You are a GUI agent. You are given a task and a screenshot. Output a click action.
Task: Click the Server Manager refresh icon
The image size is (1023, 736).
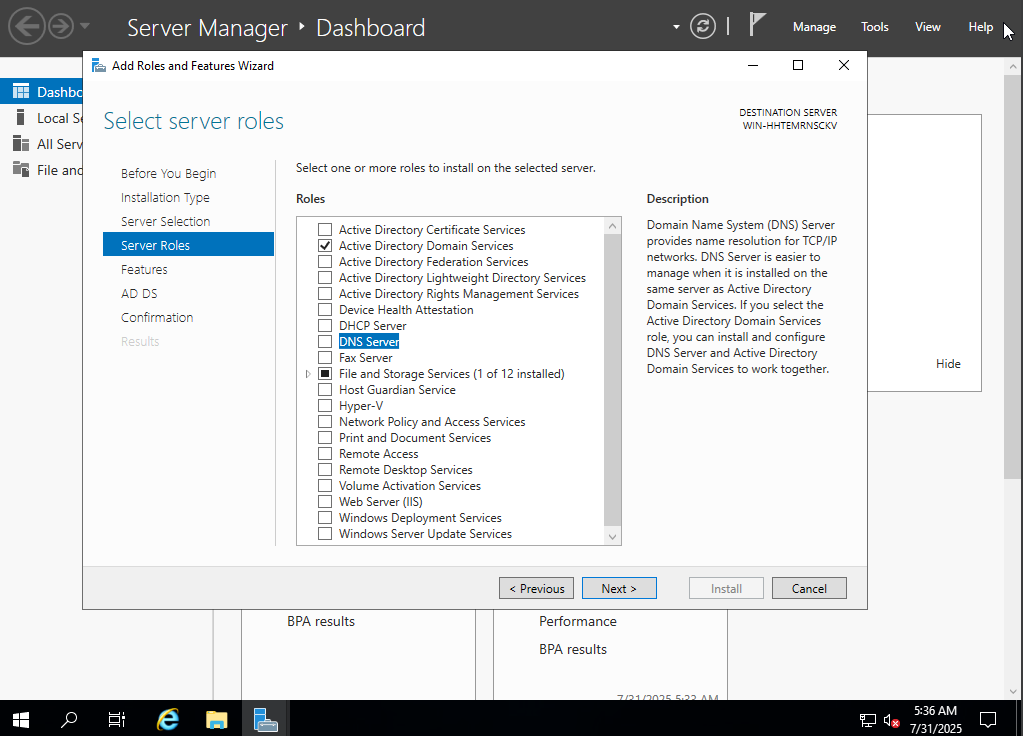704,27
